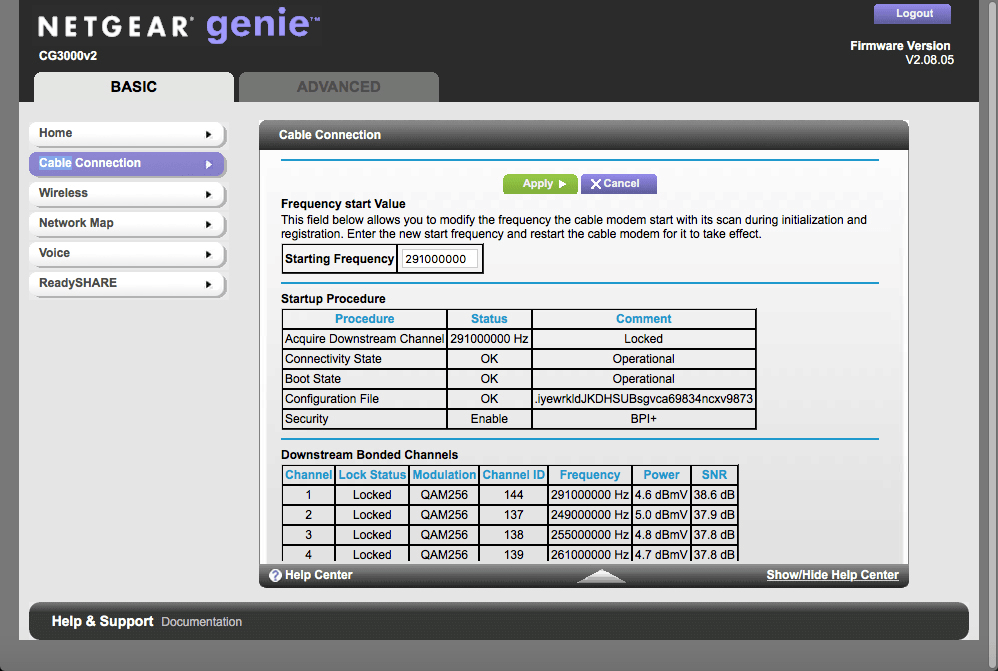Click the Logout button
This screenshot has height=671, width=998.
(912, 13)
